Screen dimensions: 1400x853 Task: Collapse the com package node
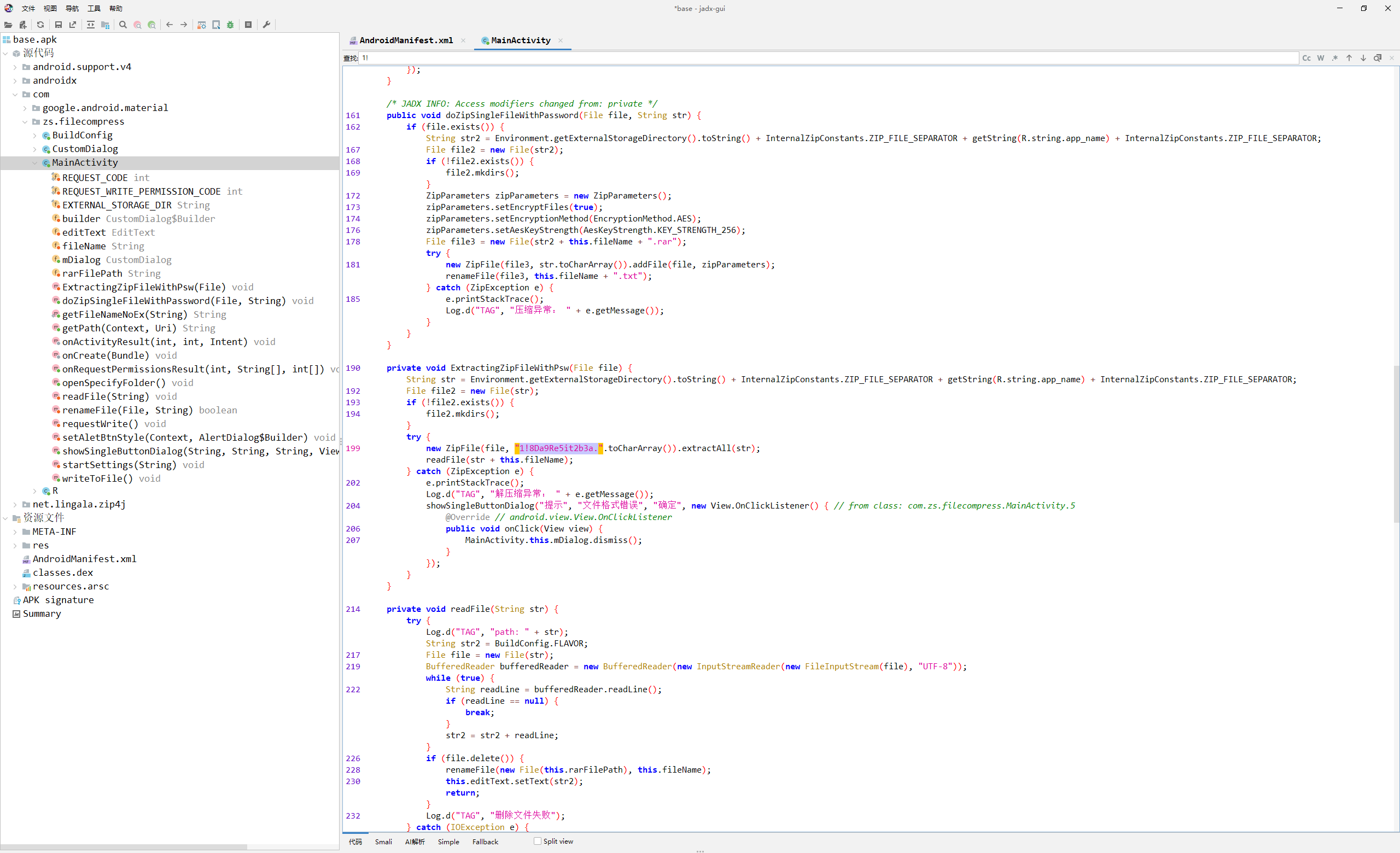pyautogui.click(x=15, y=94)
